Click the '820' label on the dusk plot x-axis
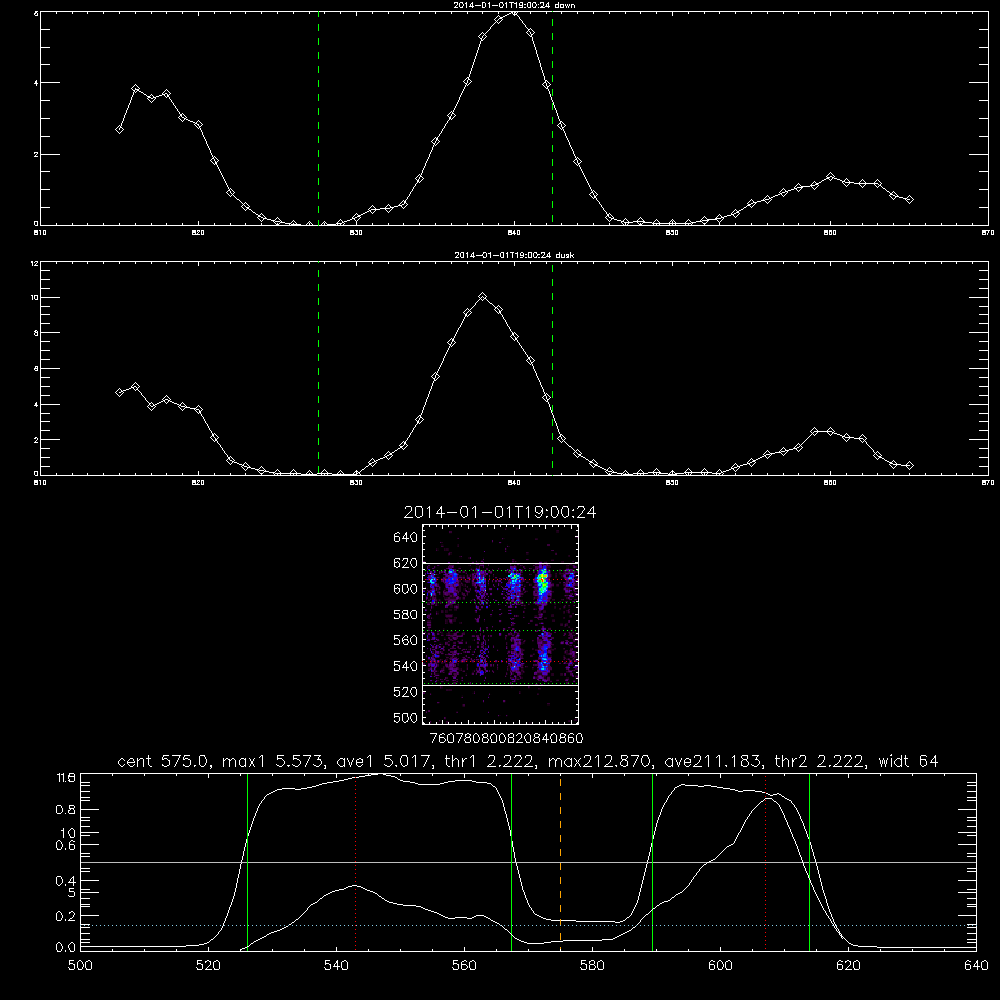This screenshot has height=1000, width=1000. point(198,483)
